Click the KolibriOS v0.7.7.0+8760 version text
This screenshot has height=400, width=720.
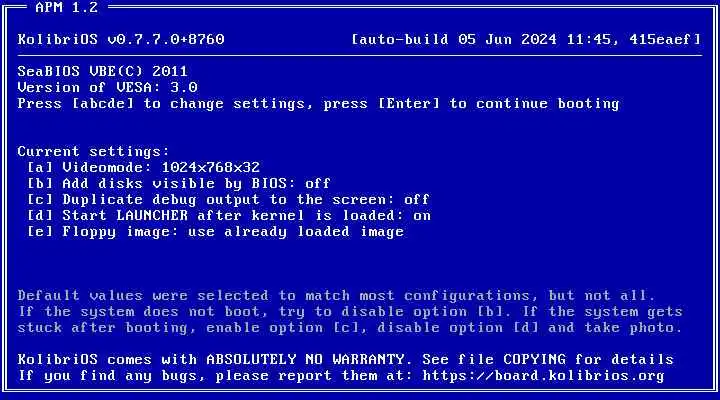pyautogui.click(x=121, y=39)
